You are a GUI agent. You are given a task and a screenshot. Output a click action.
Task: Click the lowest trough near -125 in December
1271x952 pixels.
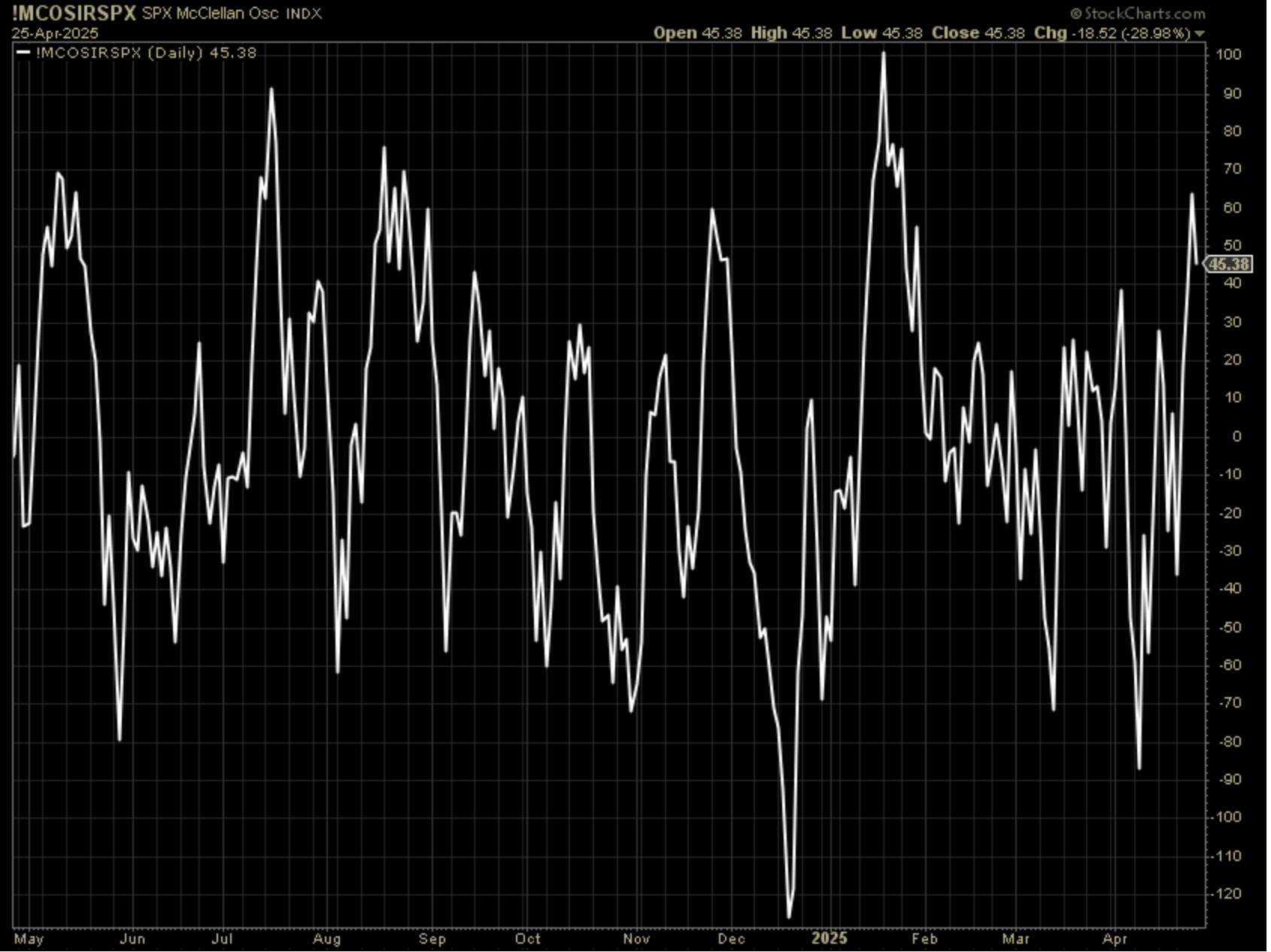click(x=789, y=916)
